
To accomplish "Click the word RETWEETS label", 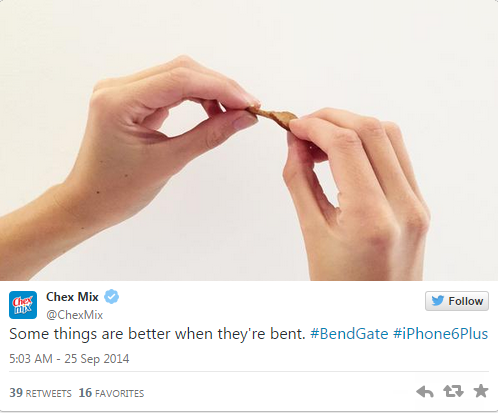I will tap(49, 394).
